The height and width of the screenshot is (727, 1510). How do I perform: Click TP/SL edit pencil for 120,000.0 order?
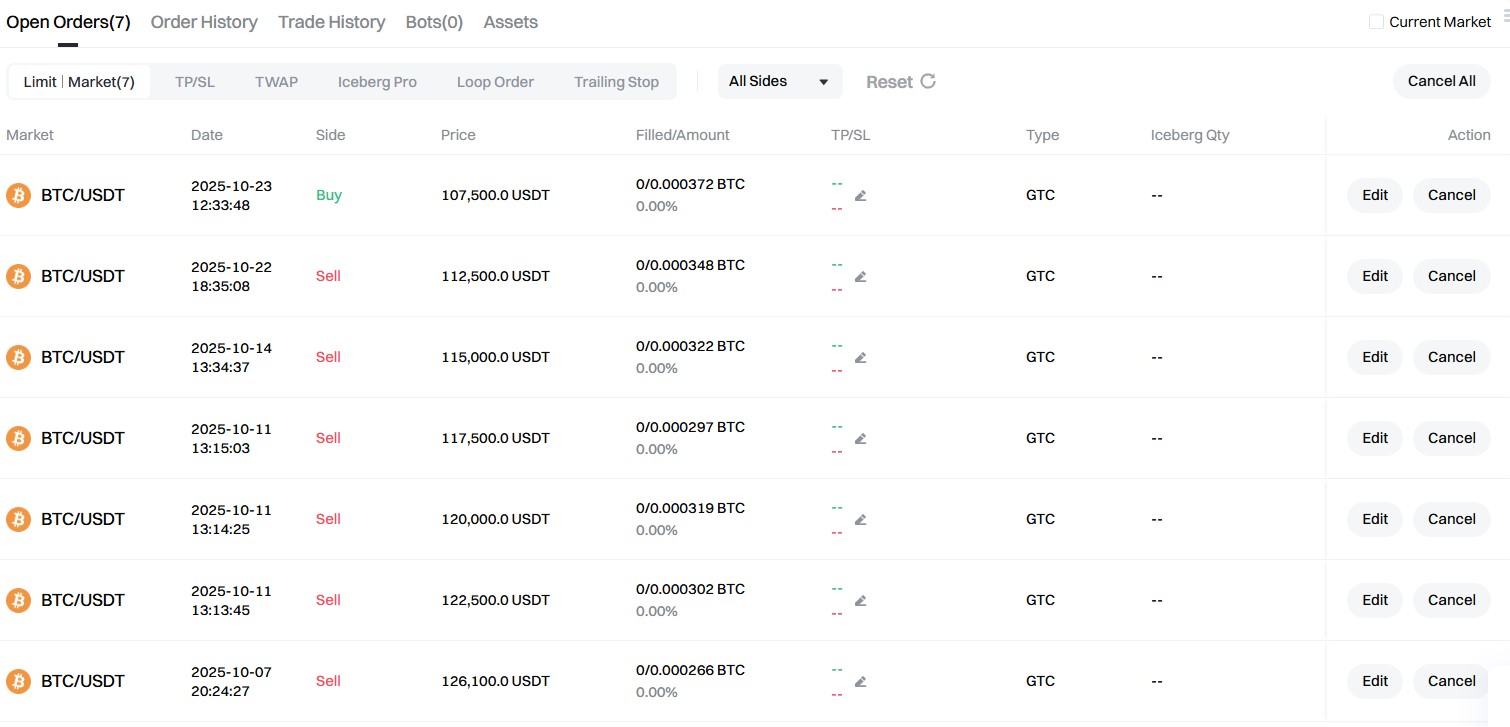point(860,520)
